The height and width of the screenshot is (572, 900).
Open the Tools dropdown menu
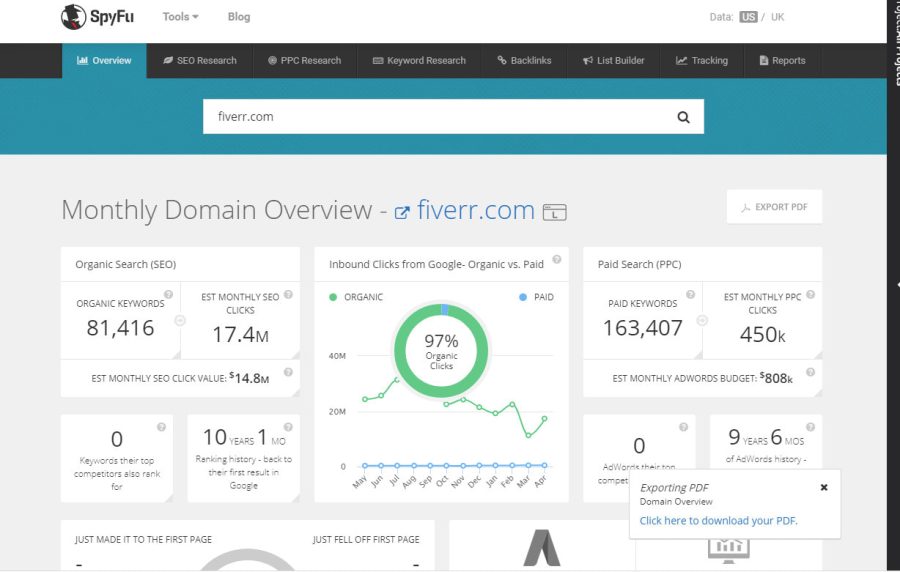click(180, 17)
